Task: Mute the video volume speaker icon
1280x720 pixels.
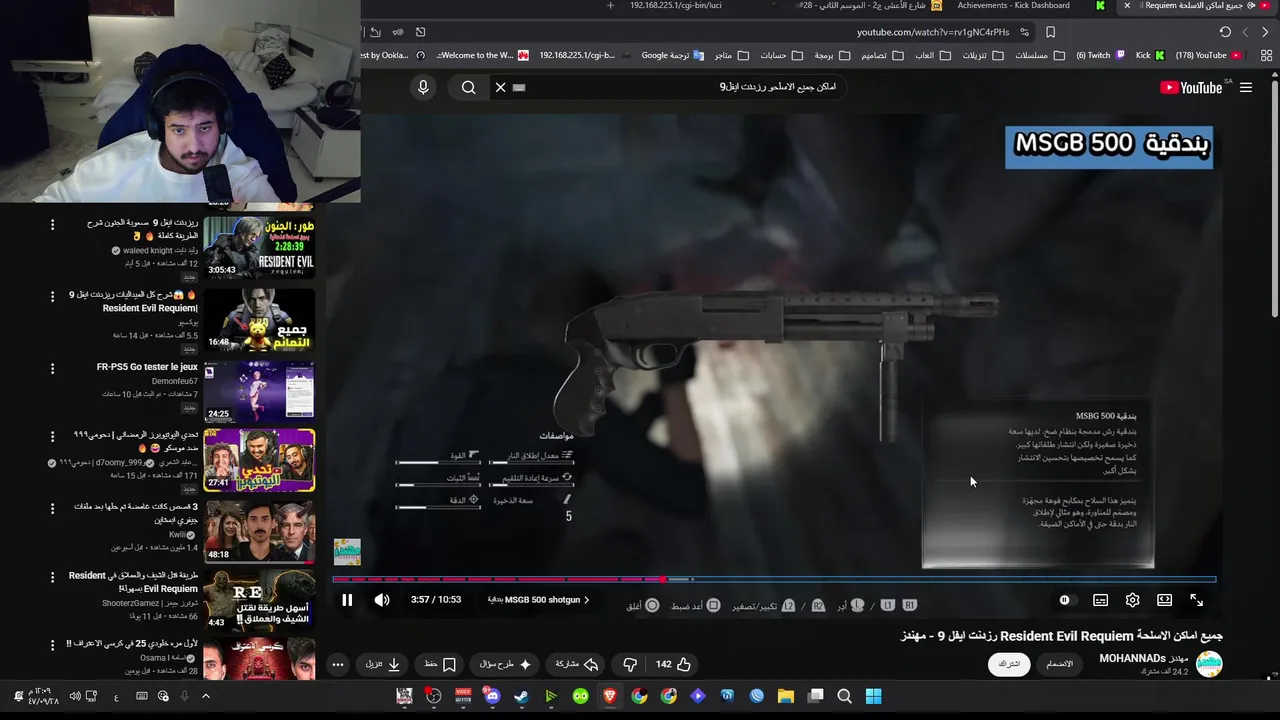Action: 382,600
